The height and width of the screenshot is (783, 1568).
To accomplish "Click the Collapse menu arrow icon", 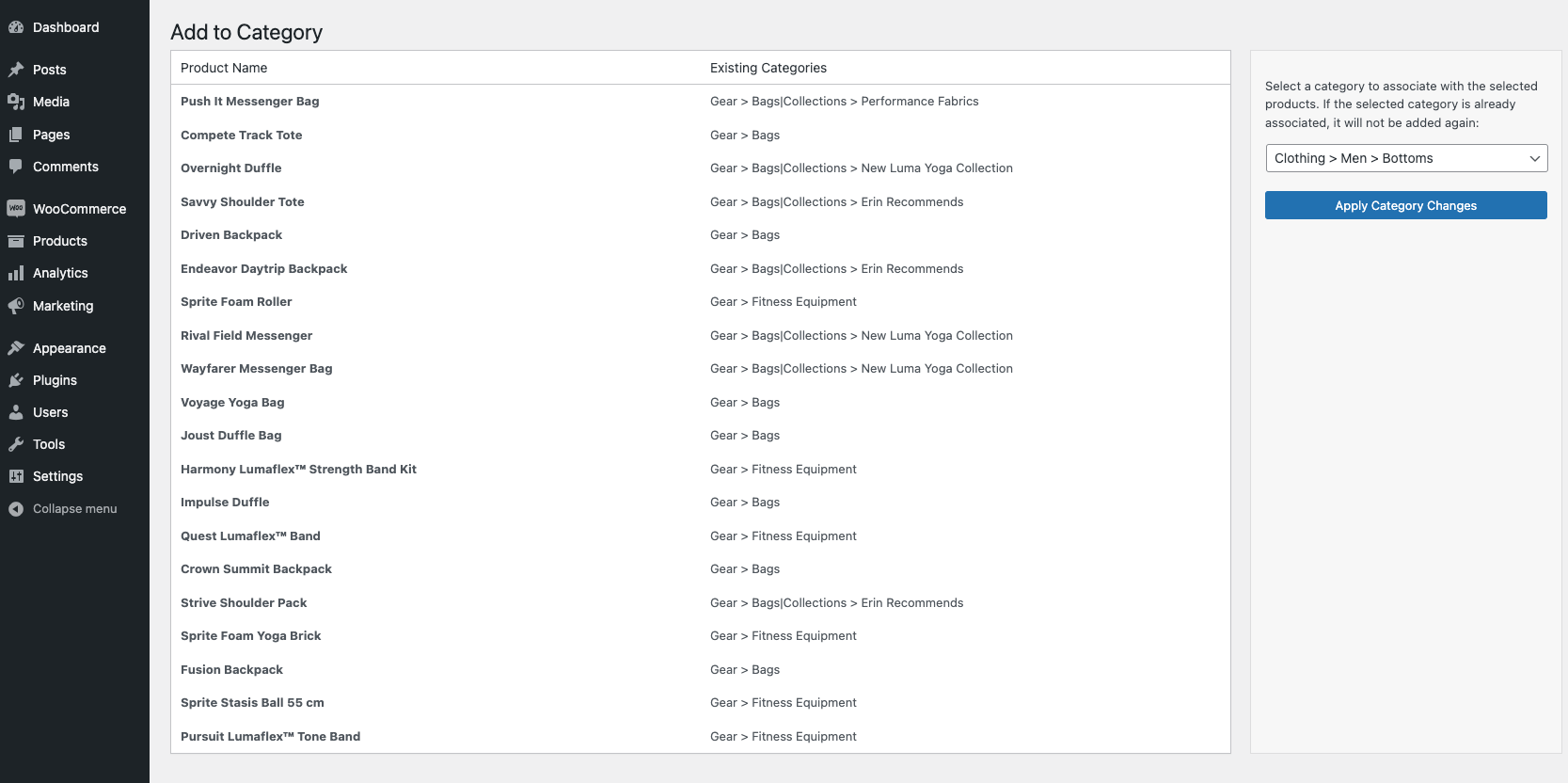I will tap(16, 509).
